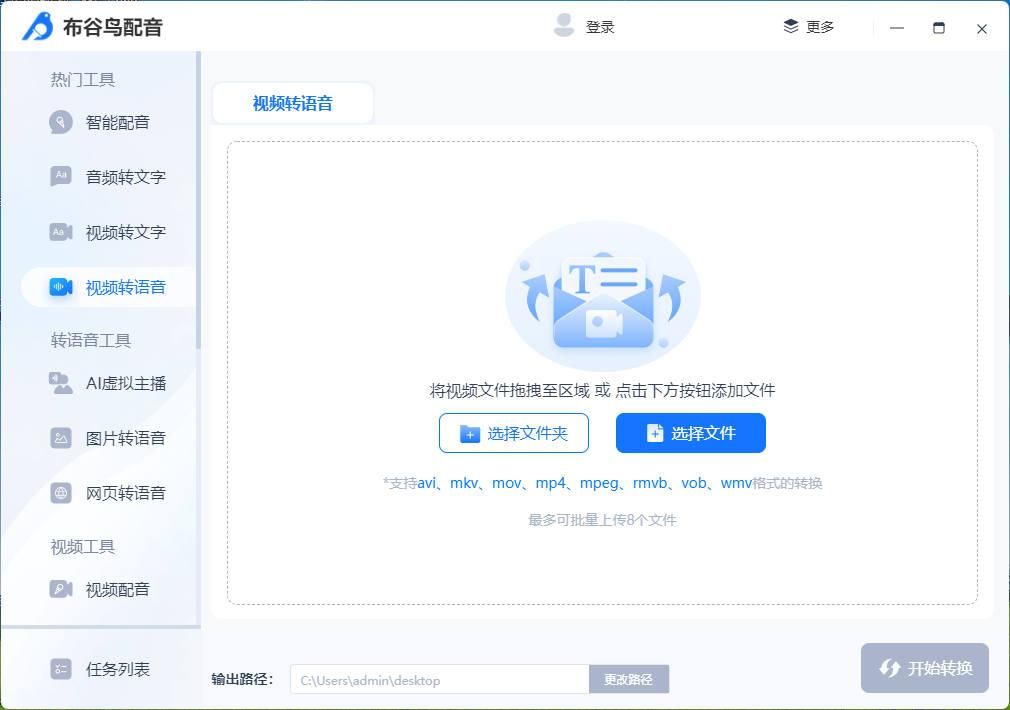Screen dimensions: 1010x710
Task: Click the mp4 format text link
Action: (x=553, y=482)
